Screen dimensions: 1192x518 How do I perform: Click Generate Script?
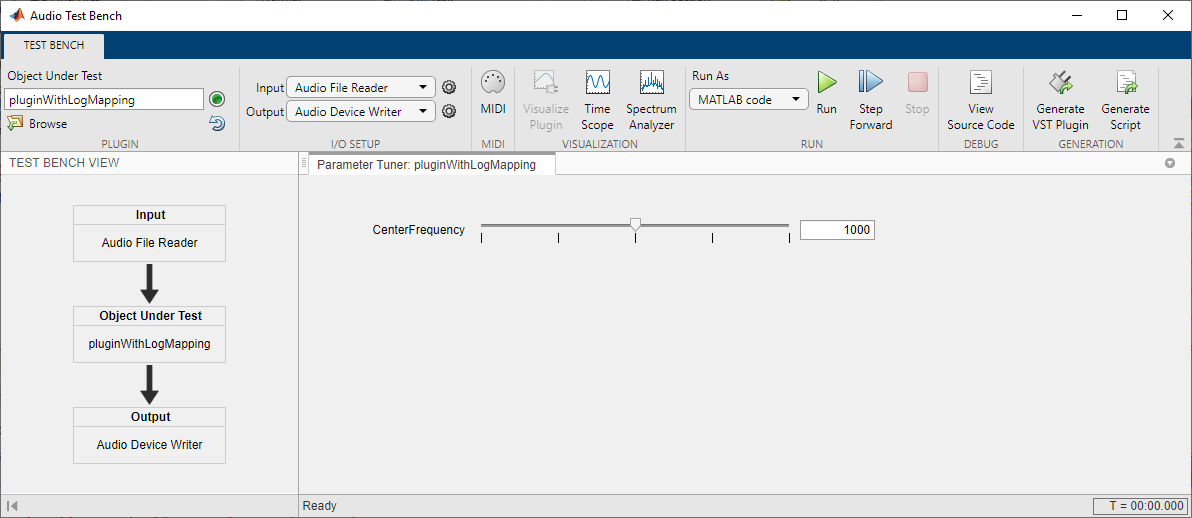1126,102
